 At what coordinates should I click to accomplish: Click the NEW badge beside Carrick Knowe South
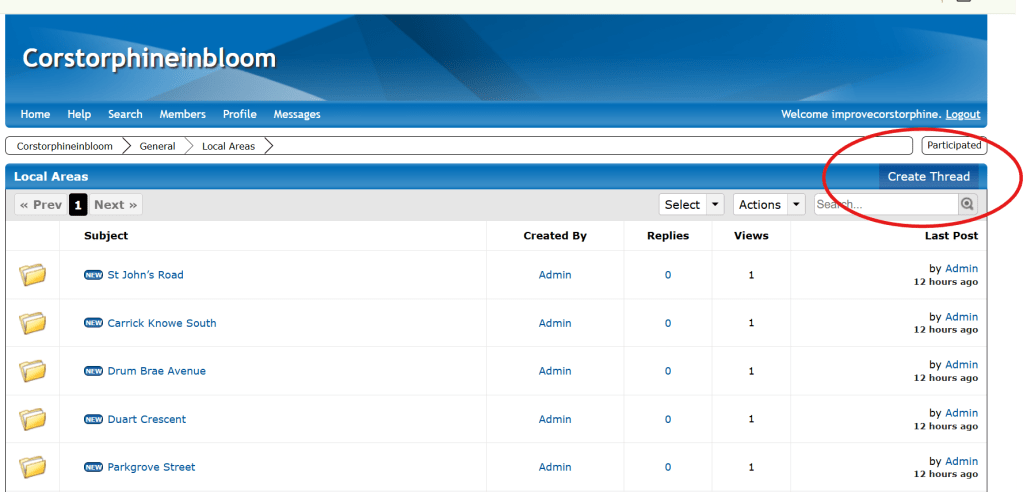pyautogui.click(x=94, y=323)
